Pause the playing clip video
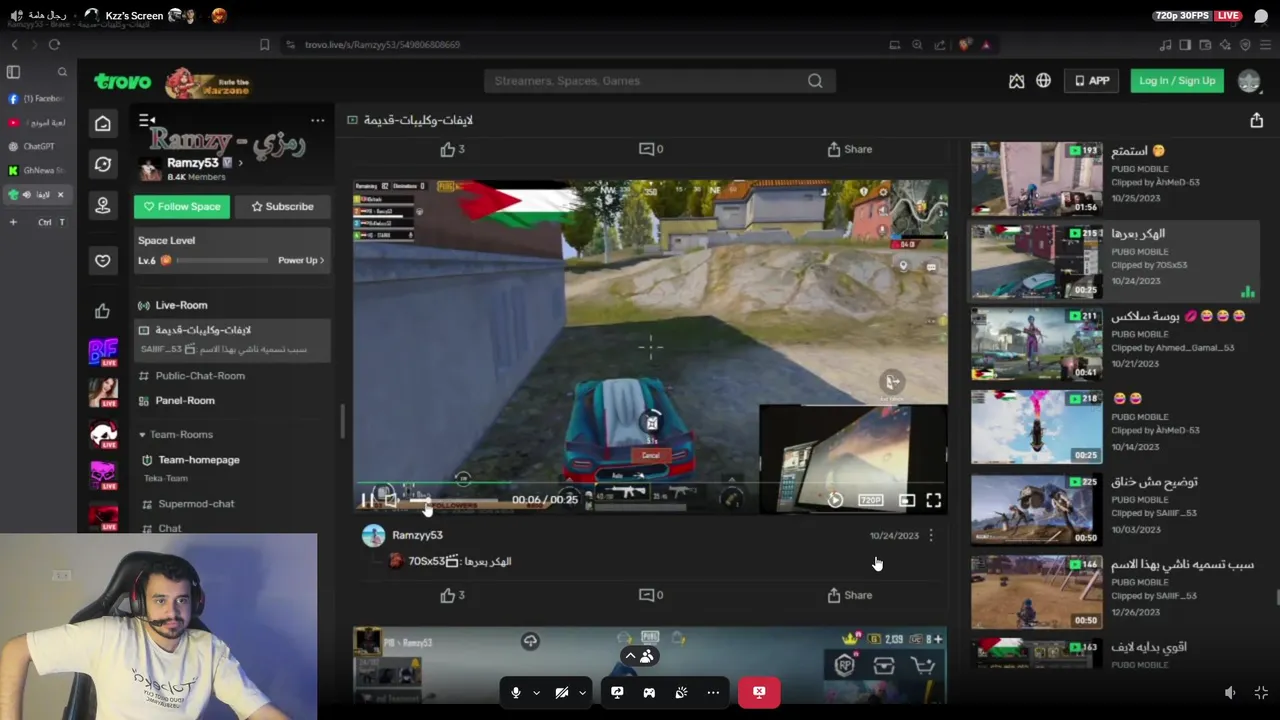The width and height of the screenshot is (1280, 720). [x=368, y=500]
